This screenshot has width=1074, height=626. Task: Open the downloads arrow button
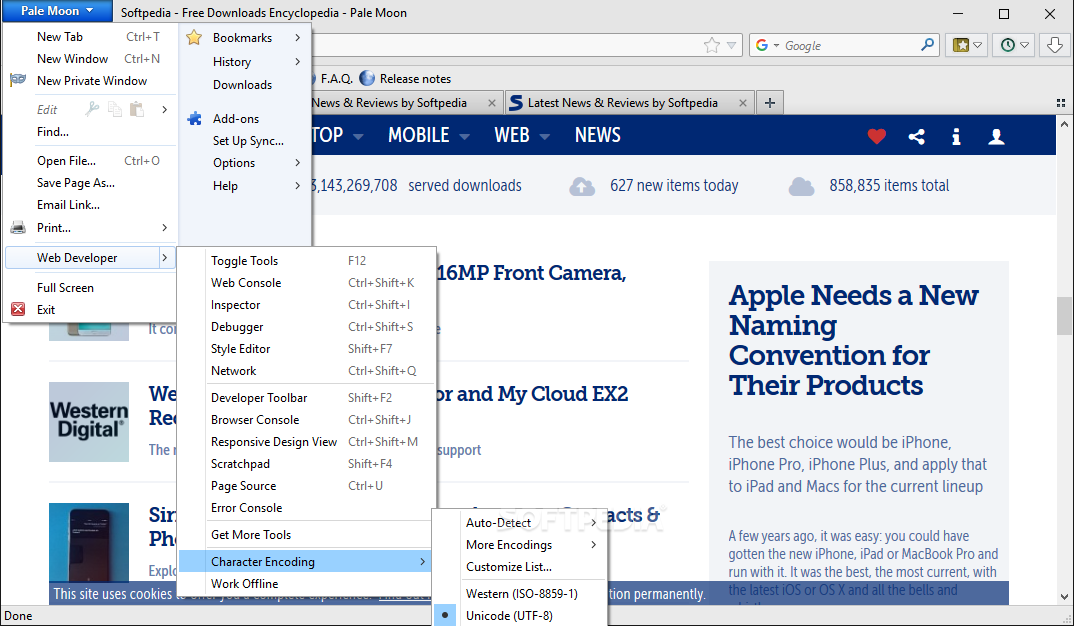point(1055,45)
